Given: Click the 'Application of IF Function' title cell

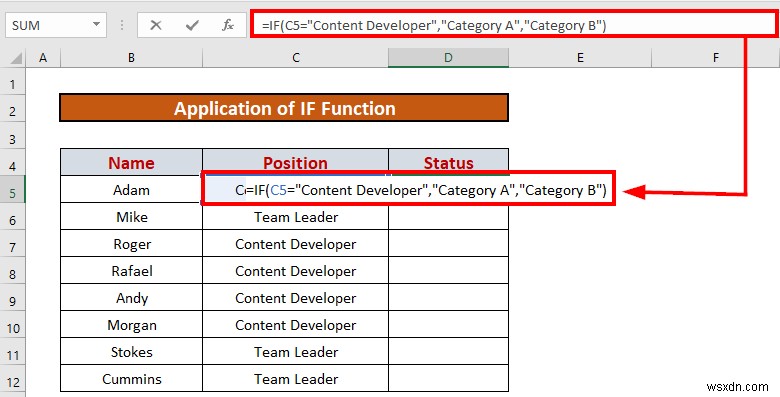Looking at the screenshot, I should click(284, 108).
